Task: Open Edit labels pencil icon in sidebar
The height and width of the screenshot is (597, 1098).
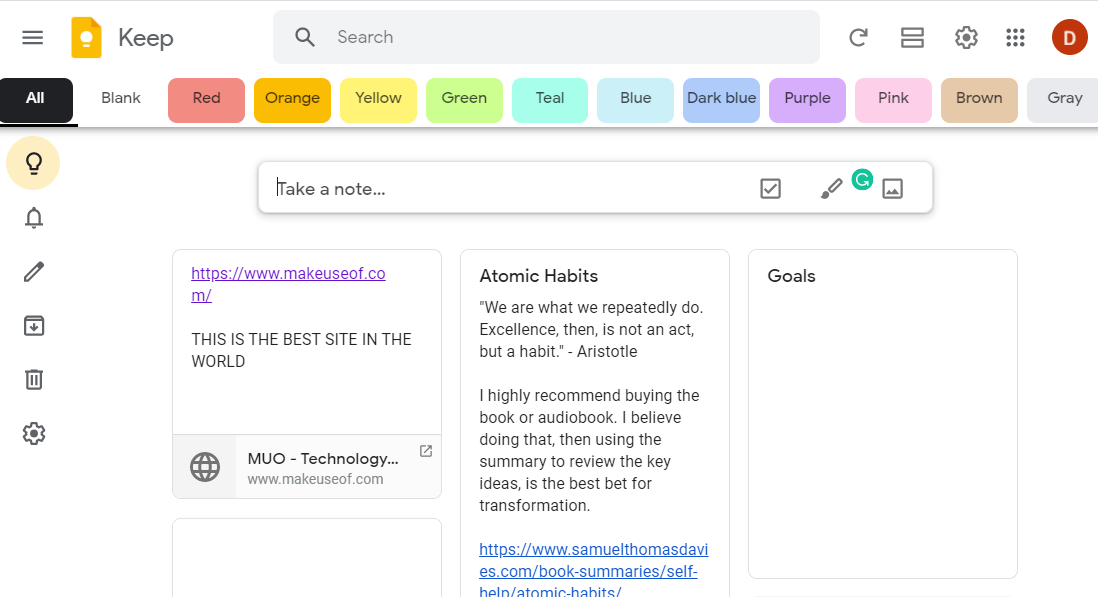Action: point(34,272)
